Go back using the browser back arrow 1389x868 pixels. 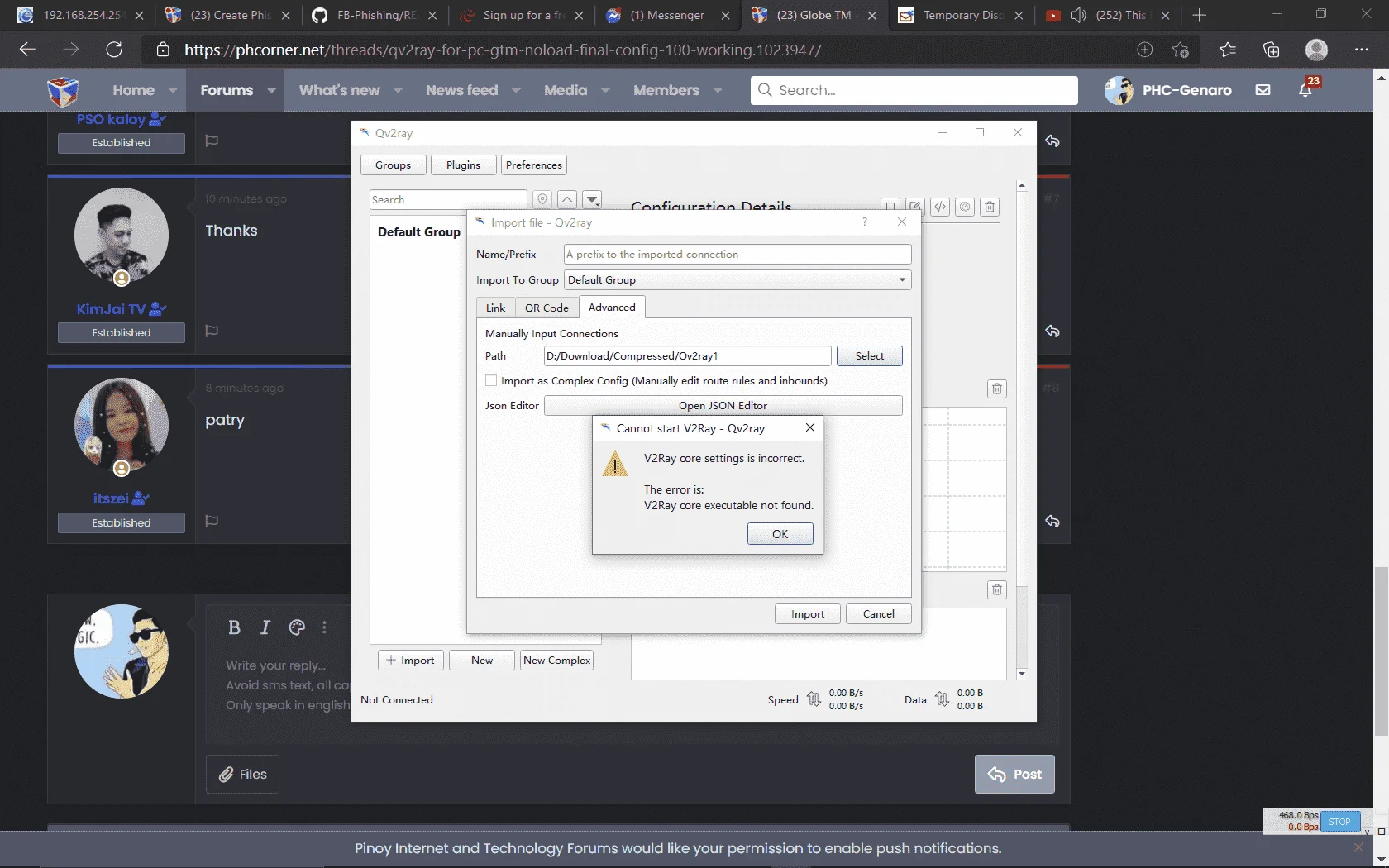click(27, 50)
